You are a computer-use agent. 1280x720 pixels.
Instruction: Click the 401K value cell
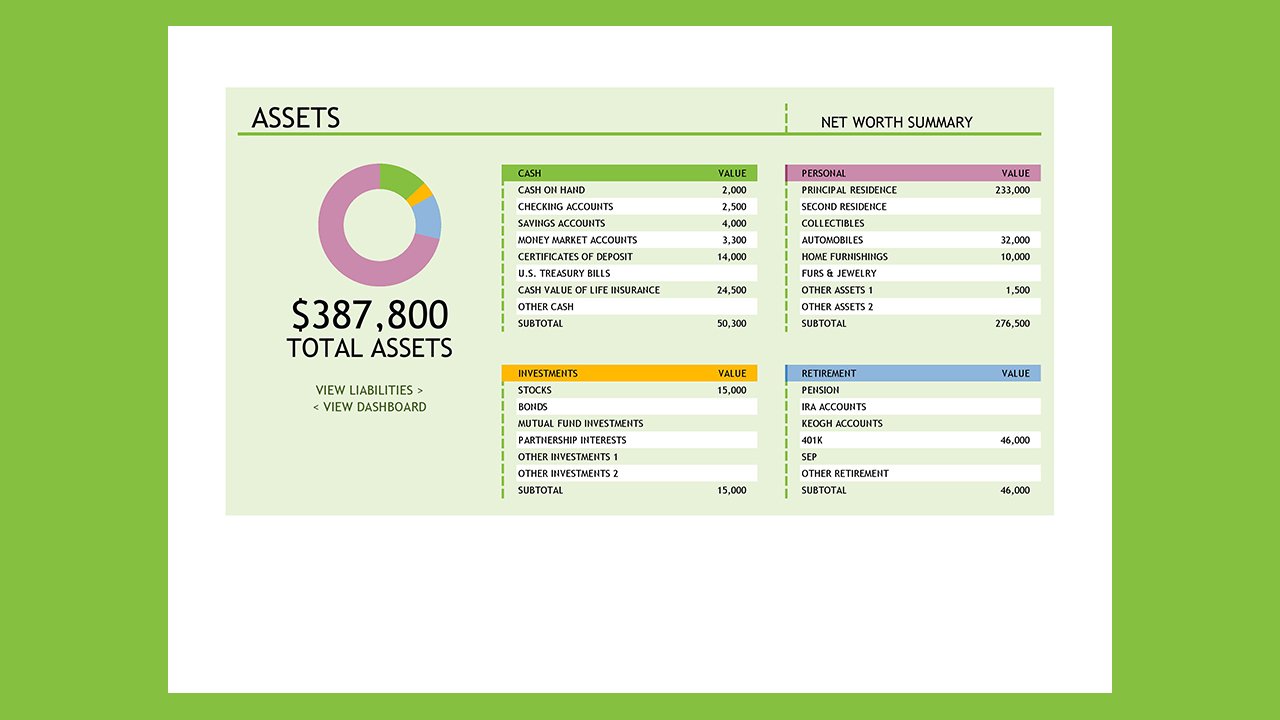[1018, 439]
